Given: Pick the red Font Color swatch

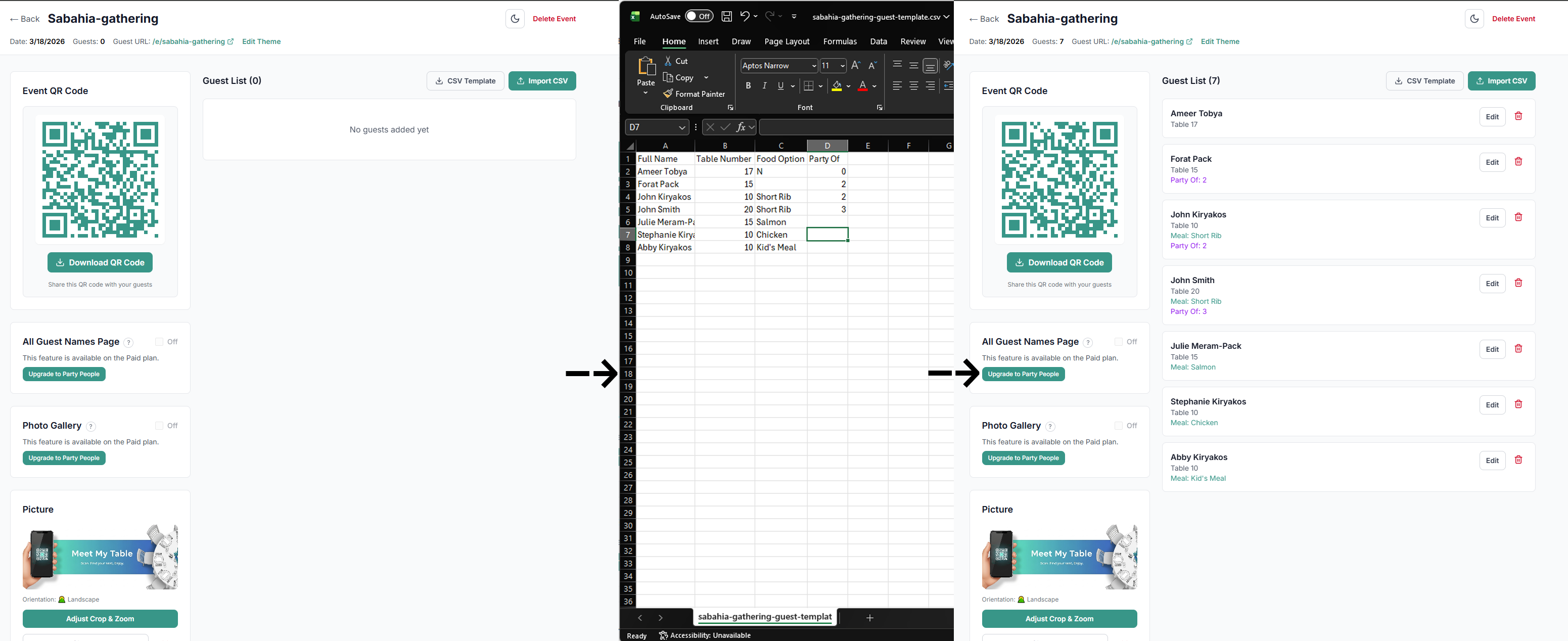Looking at the screenshot, I should (x=863, y=86).
